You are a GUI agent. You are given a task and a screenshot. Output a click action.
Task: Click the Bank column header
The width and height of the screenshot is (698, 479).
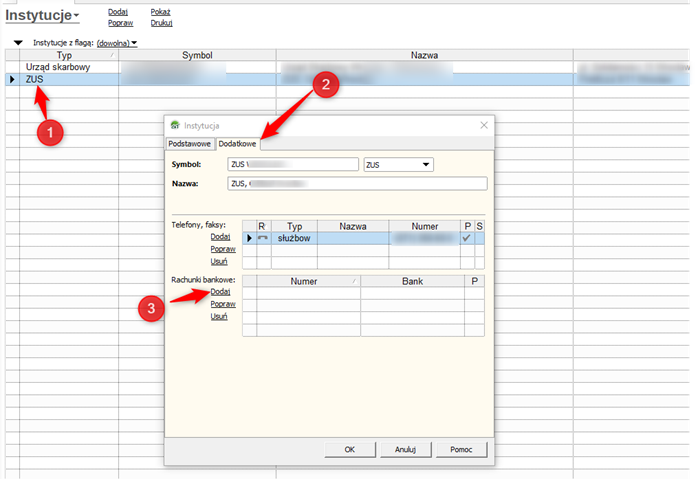pyautogui.click(x=412, y=281)
